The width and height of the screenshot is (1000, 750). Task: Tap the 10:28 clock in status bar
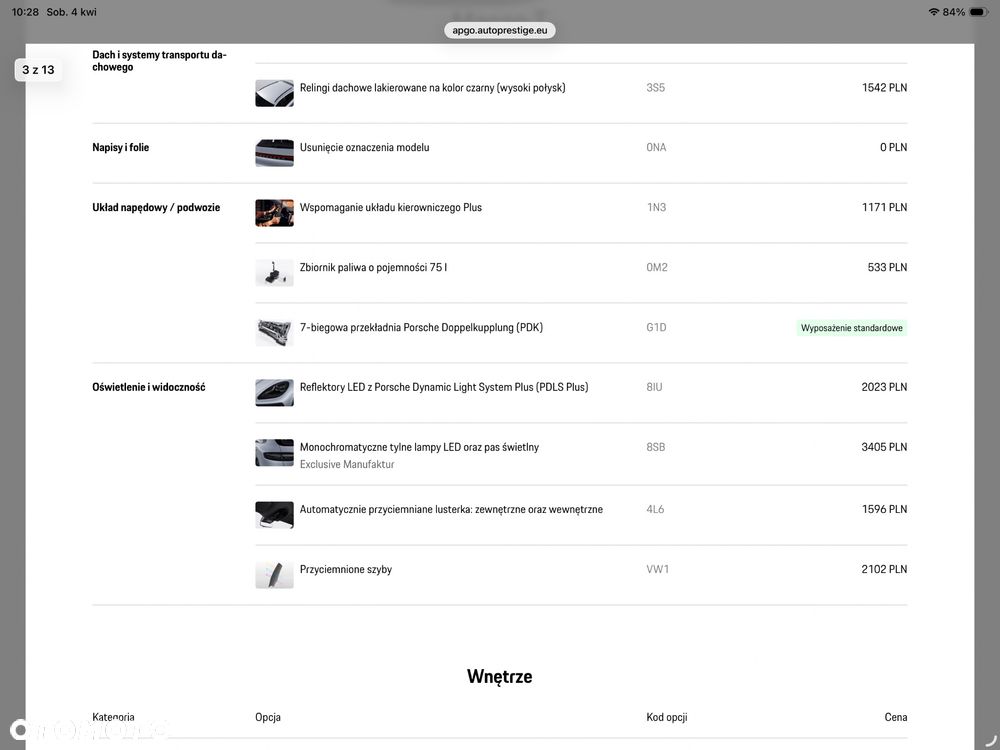point(25,11)
